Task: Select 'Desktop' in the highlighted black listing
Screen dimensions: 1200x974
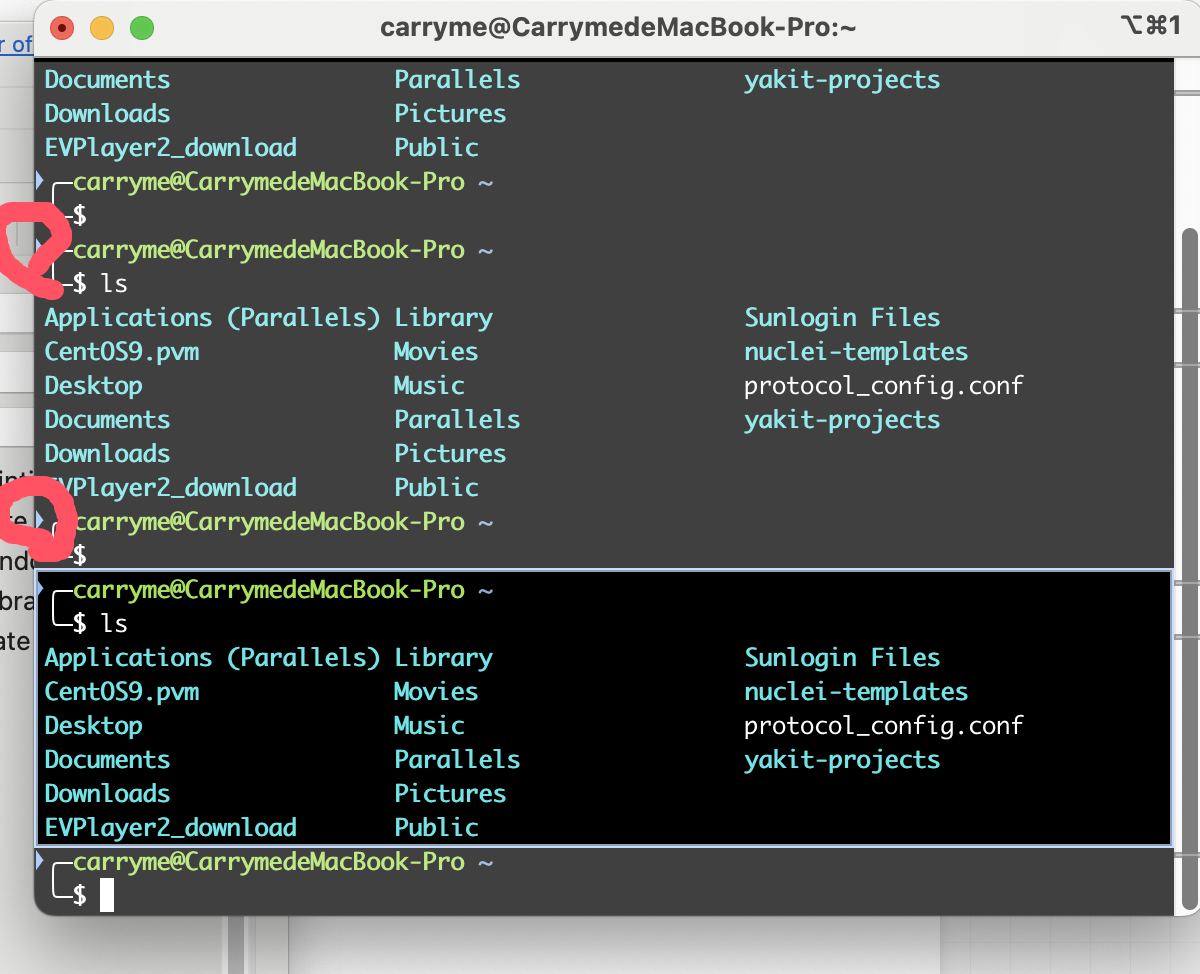Action: tap(93, 726)
